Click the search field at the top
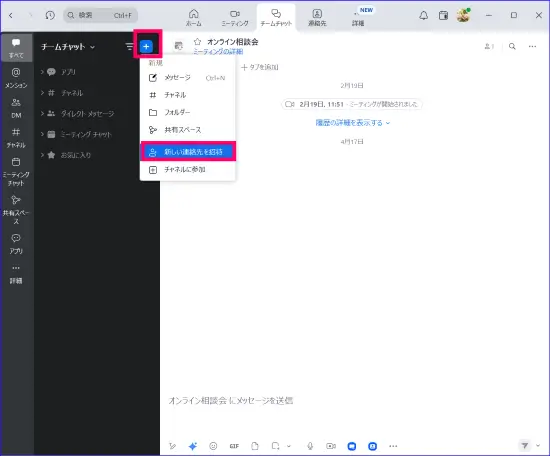This screenshot has height=456, width=550. [x=100, y=15]
